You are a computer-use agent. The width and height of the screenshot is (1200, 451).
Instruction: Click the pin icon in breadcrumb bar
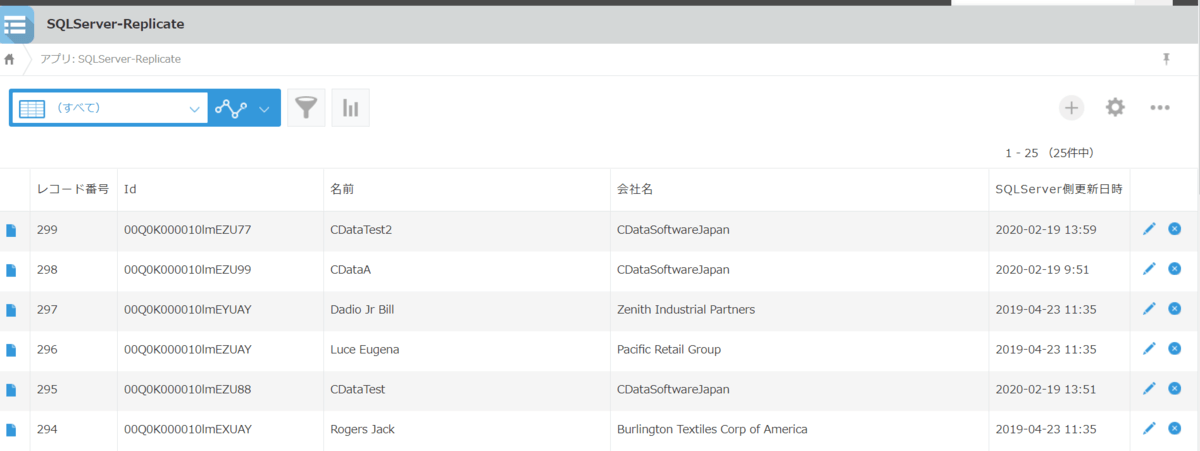pos(1166,59)
